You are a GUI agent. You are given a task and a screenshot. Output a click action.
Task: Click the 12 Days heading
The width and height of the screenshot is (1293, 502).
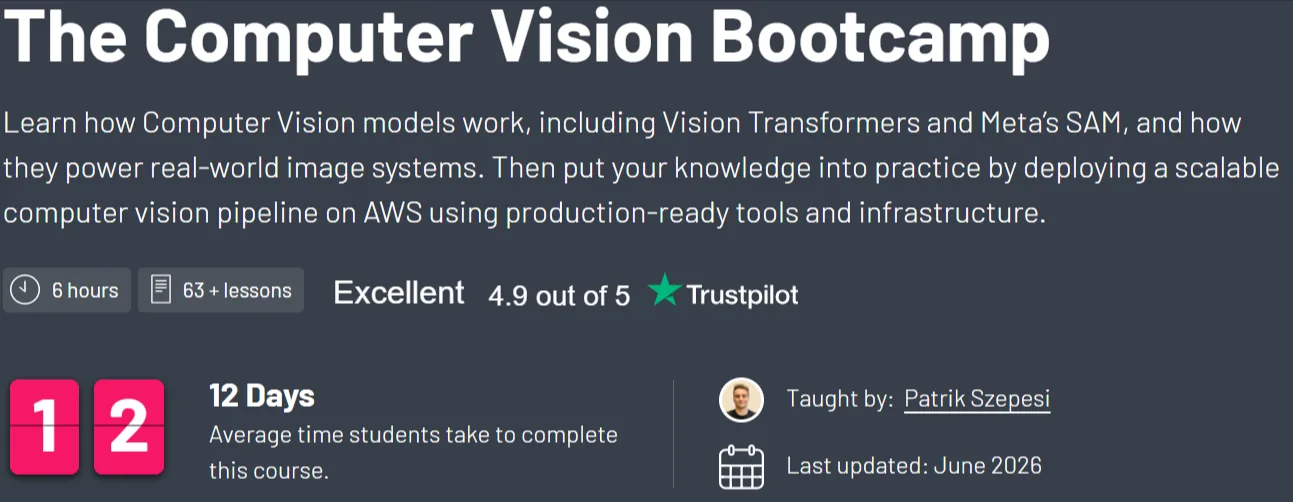click(262, 396)
